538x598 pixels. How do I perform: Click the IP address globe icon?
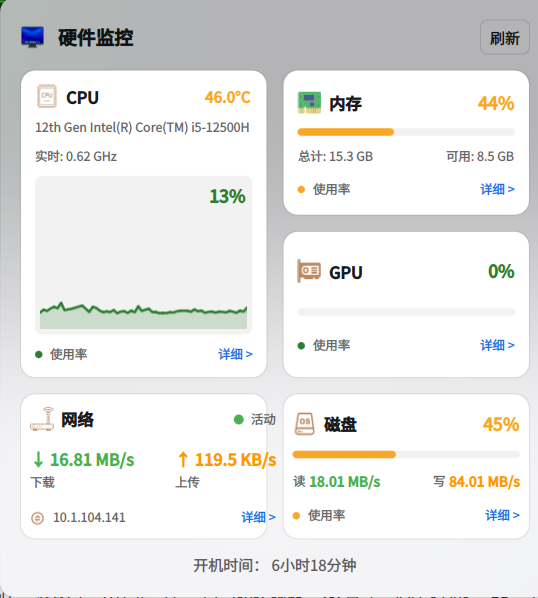pos(37,518)
